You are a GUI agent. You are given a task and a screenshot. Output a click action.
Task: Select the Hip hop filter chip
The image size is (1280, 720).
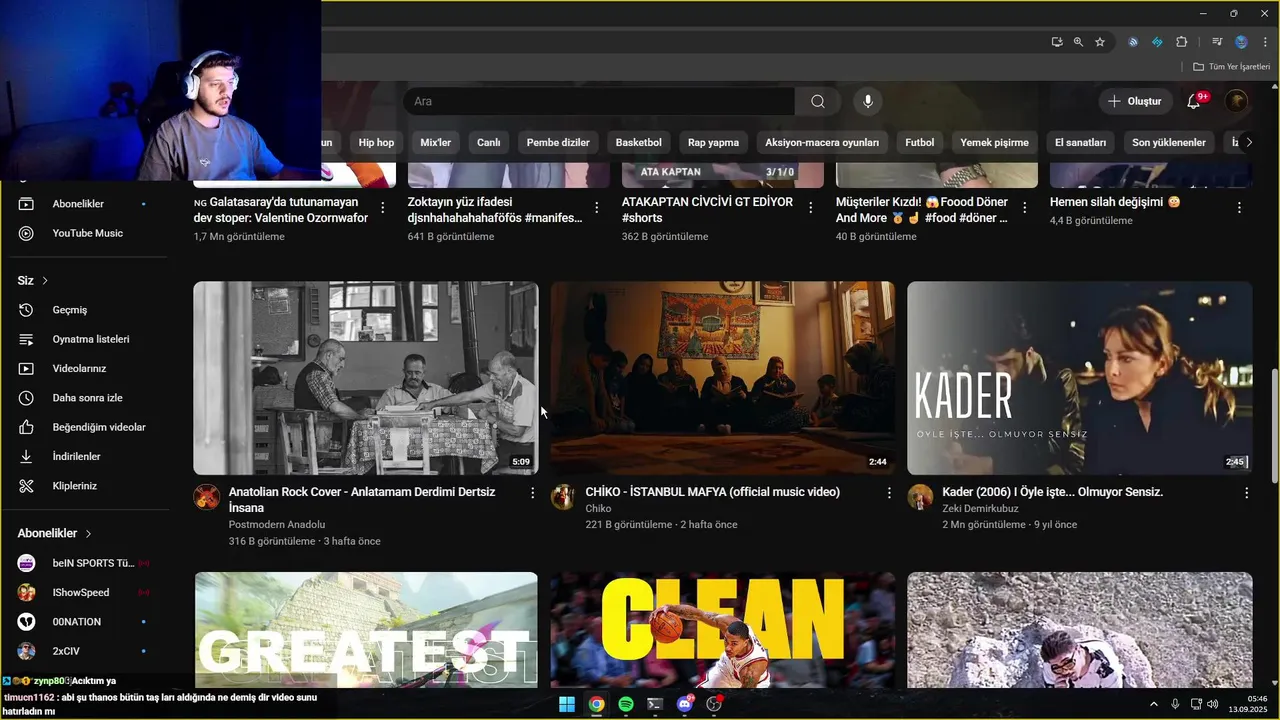click(x=376, y=142)
